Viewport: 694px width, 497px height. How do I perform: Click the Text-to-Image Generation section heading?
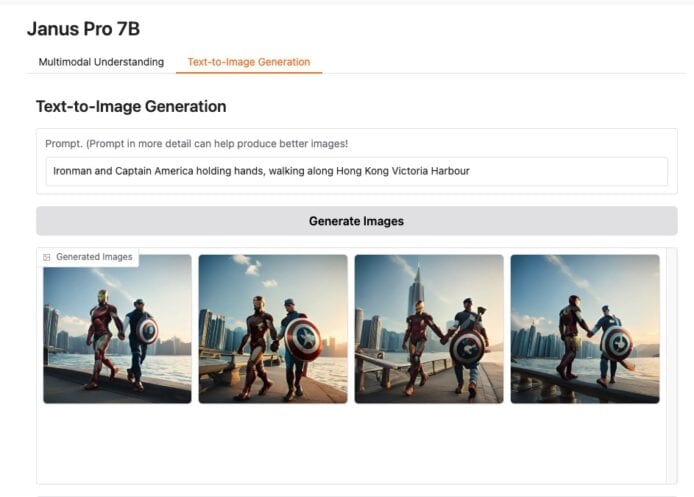coord(131,106)
